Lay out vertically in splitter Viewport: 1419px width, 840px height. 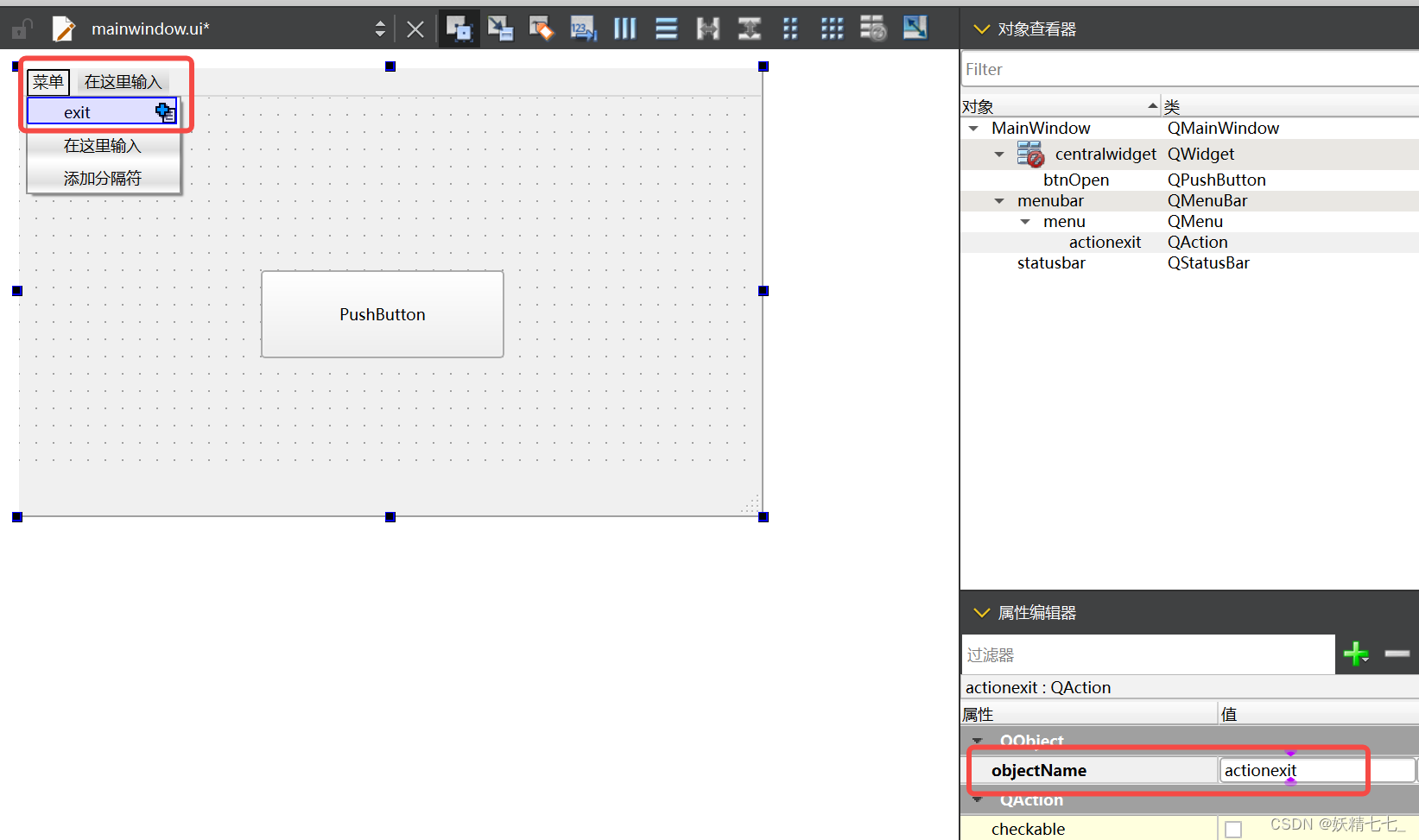749,28
